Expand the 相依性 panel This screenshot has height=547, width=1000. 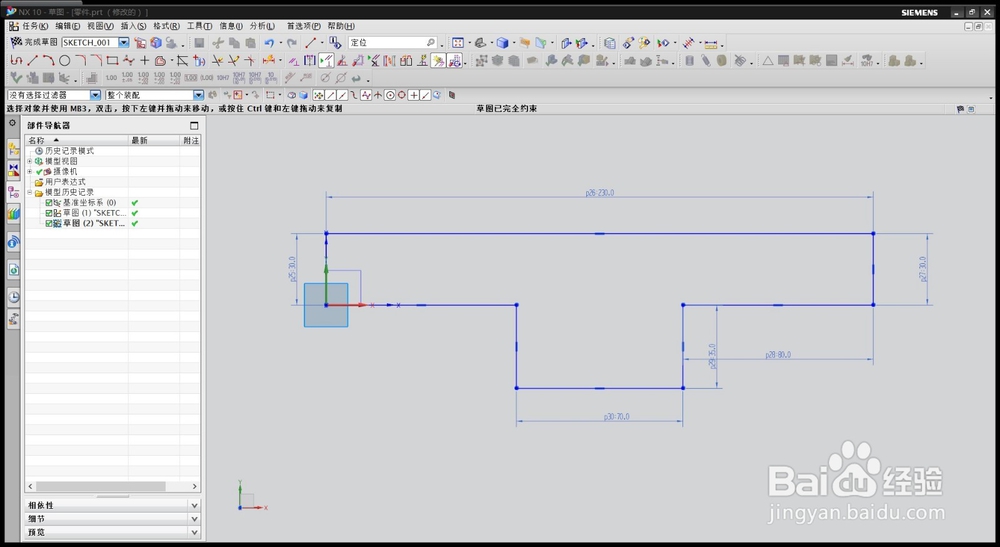coord(112,505)
